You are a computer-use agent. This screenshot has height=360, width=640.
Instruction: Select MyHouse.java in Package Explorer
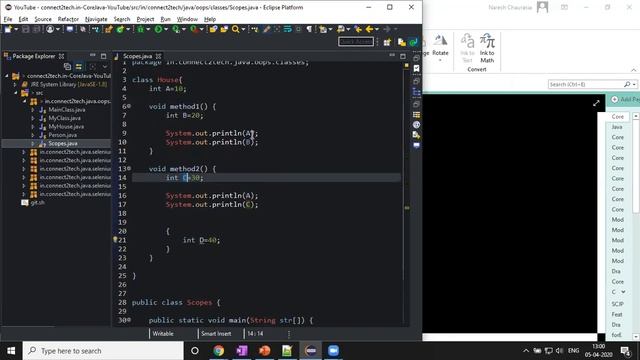tap(66, 127)
